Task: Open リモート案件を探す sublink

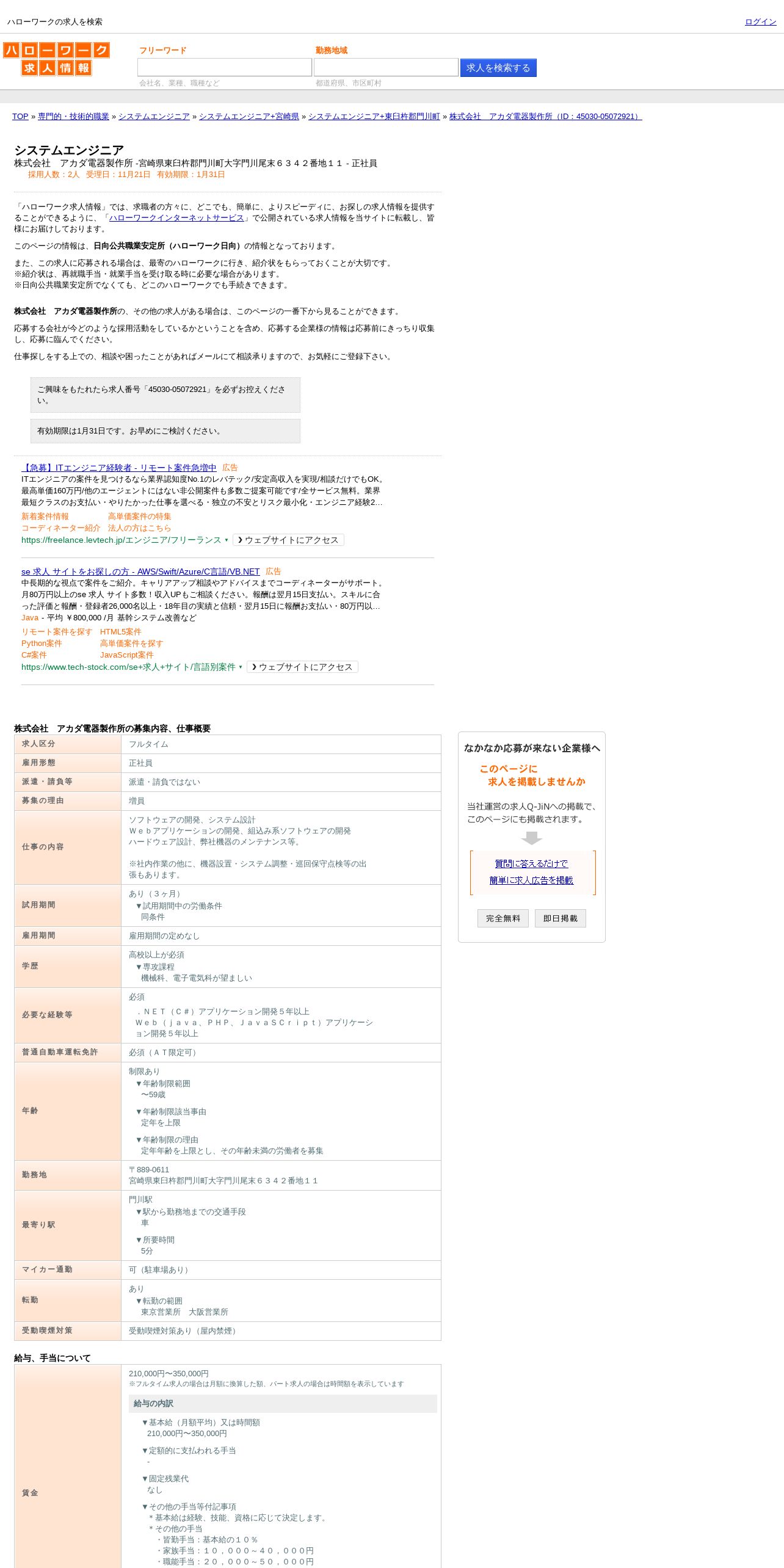Action: [57, 632]
